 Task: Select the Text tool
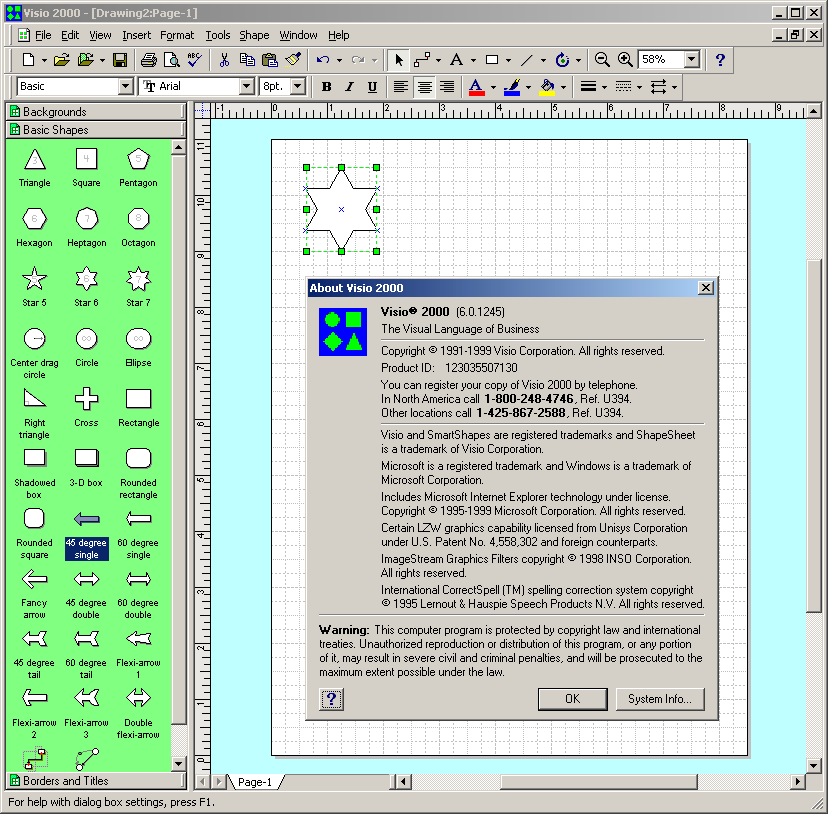[x=456, y=60]
